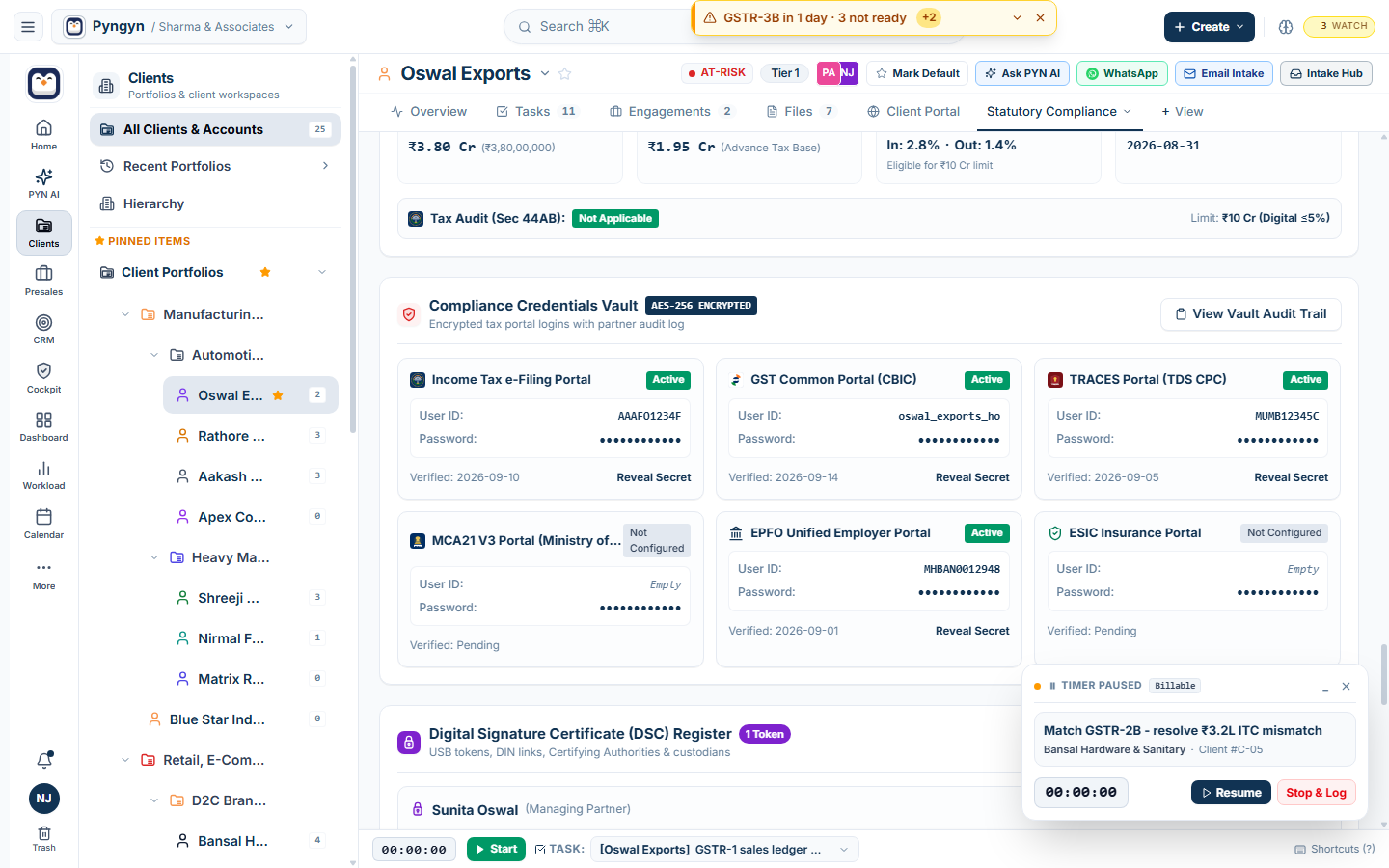Minimize the paused timer popup
This screenshot has width=1389, height=868.
(x=1325, y=686)
